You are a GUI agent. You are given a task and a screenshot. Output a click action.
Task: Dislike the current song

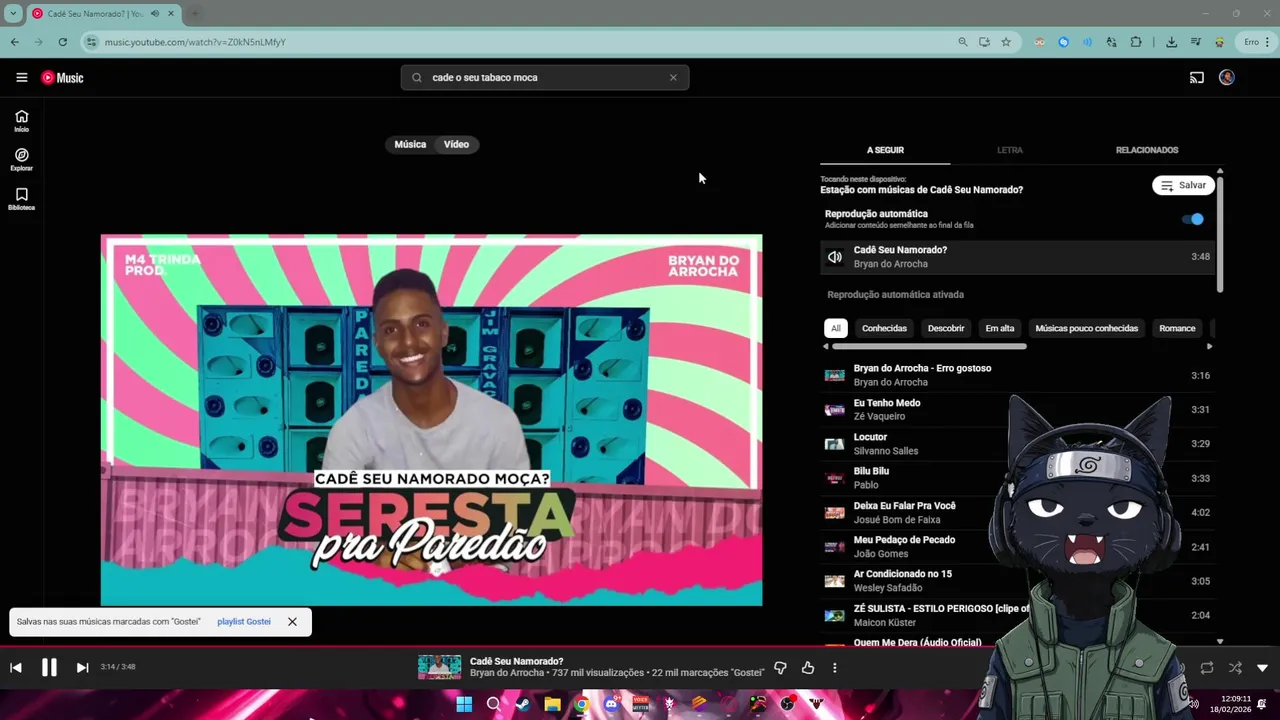coord(781,668)
